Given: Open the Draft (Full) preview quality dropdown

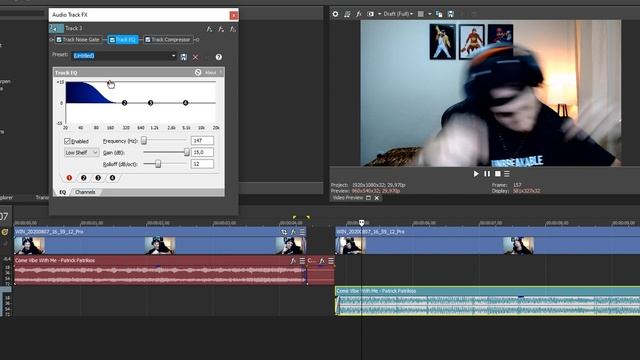Looking at the screenshot, I should click(x=398, y=14).
